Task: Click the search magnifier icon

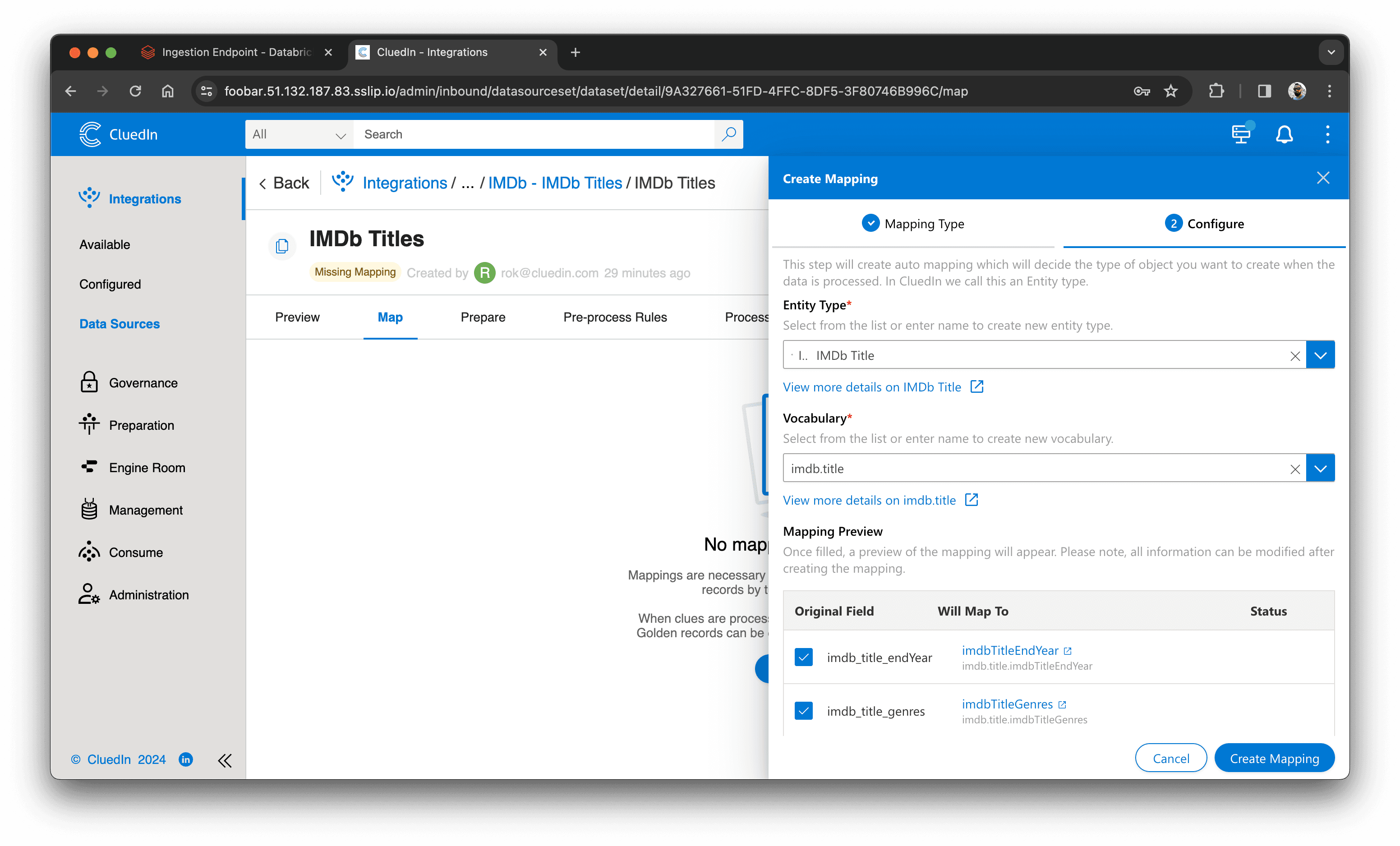Action: pyautogui.click(x=728, y=134)
